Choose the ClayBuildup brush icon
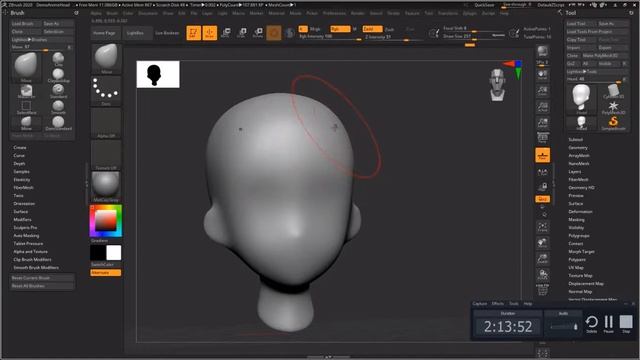The height and width of the screenshot is (360, 640). click(58, 75)
